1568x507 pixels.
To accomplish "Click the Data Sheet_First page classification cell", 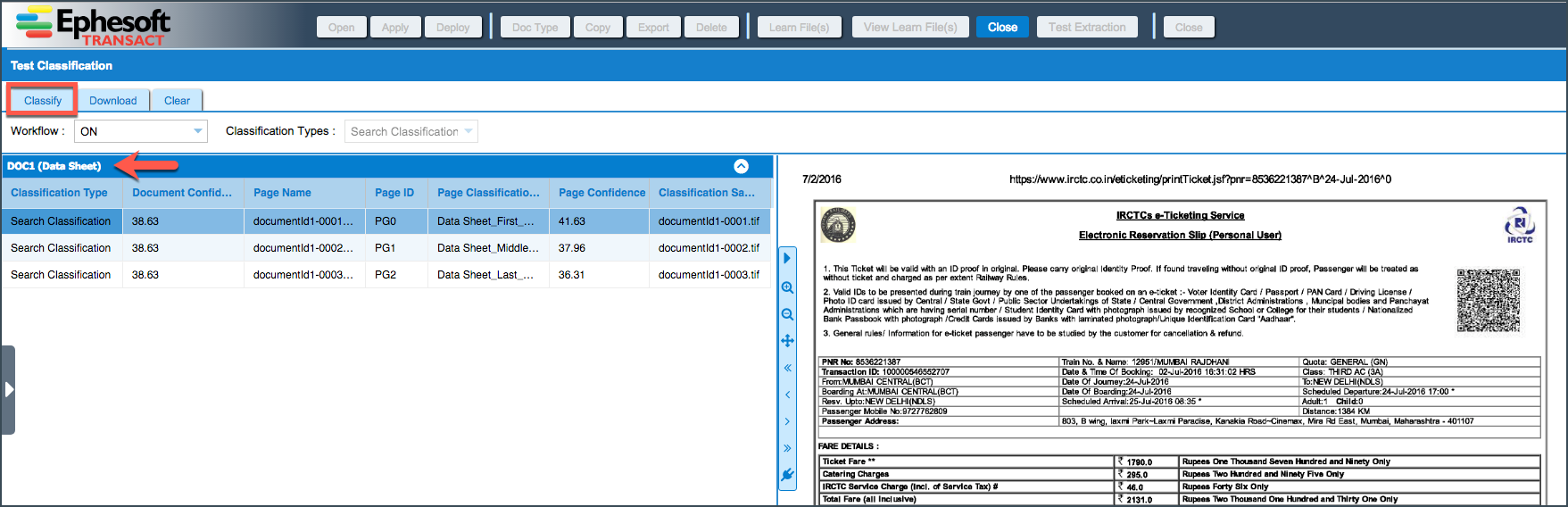I will point(488,221).
